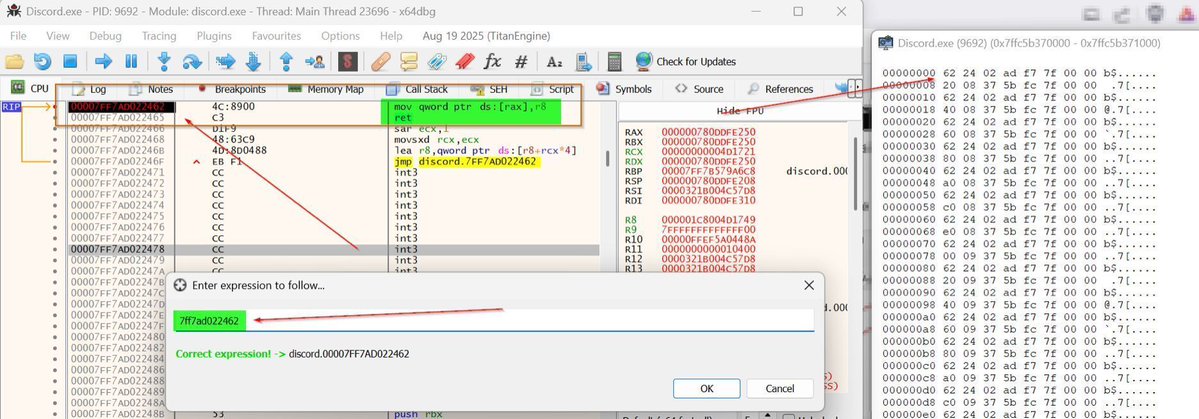Switch to the Breakpoints tab

[x=231, y=89]
